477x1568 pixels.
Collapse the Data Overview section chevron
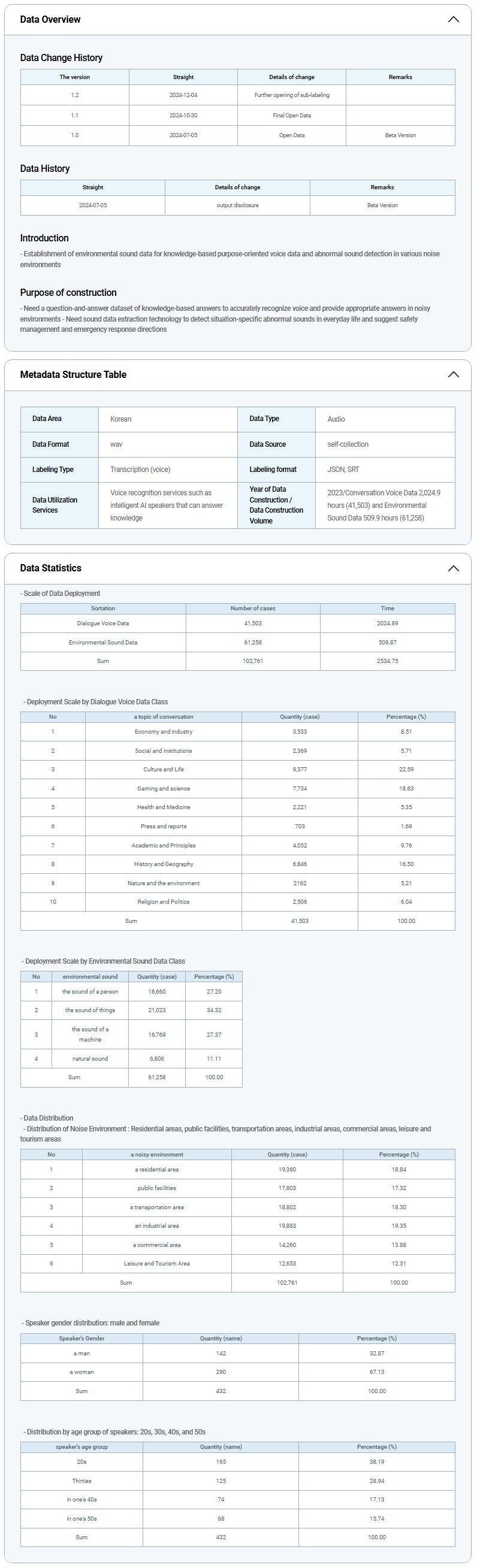coord(453,20)
